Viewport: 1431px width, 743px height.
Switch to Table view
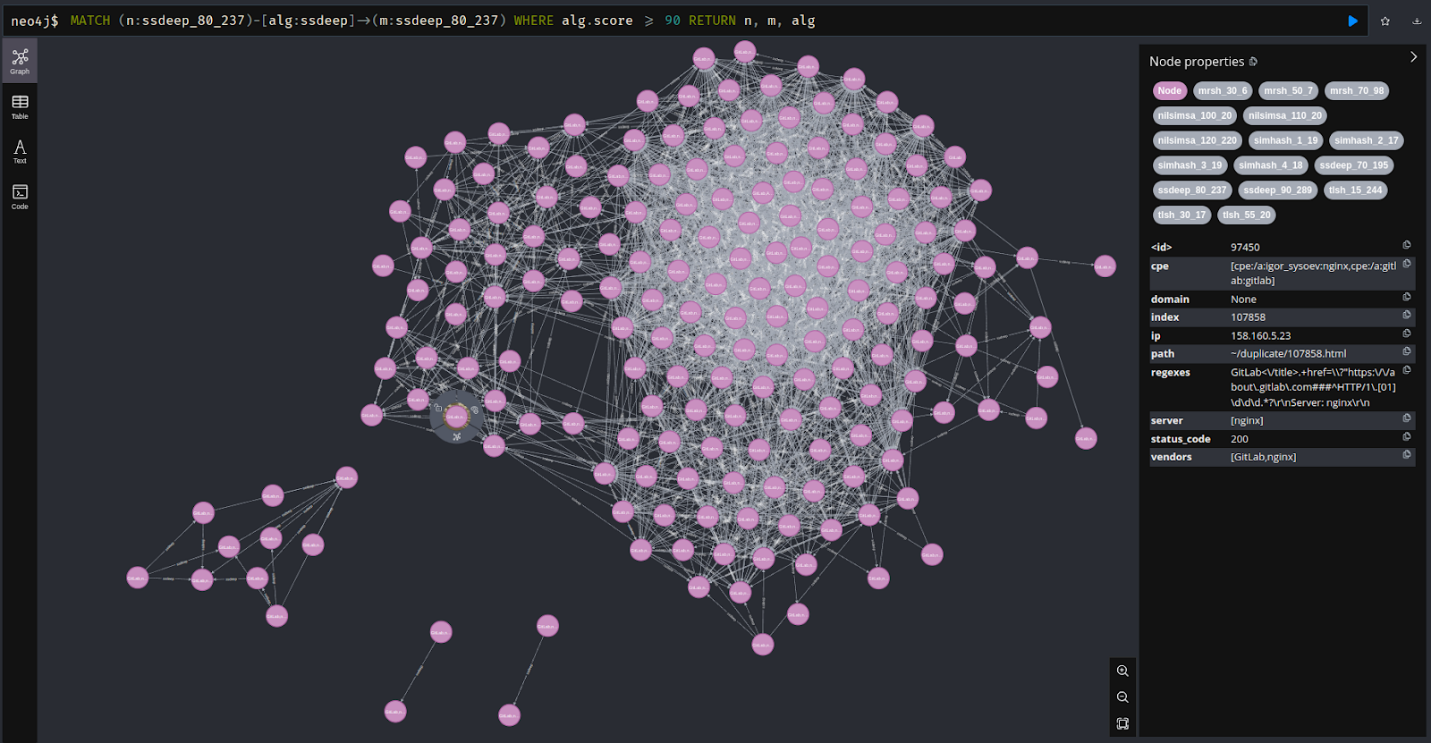(x=20, y=106)
